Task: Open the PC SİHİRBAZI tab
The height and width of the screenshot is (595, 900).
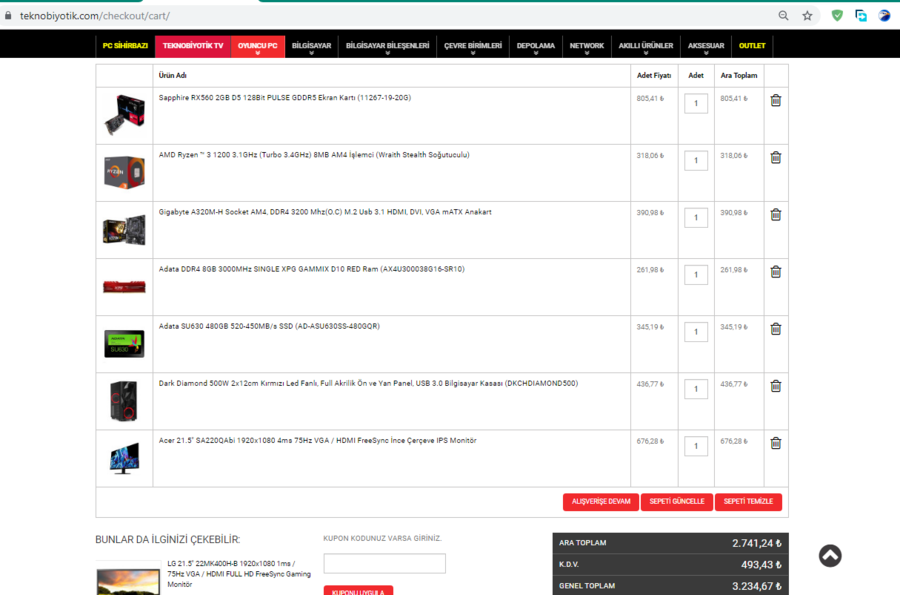Action: (125, 46)
